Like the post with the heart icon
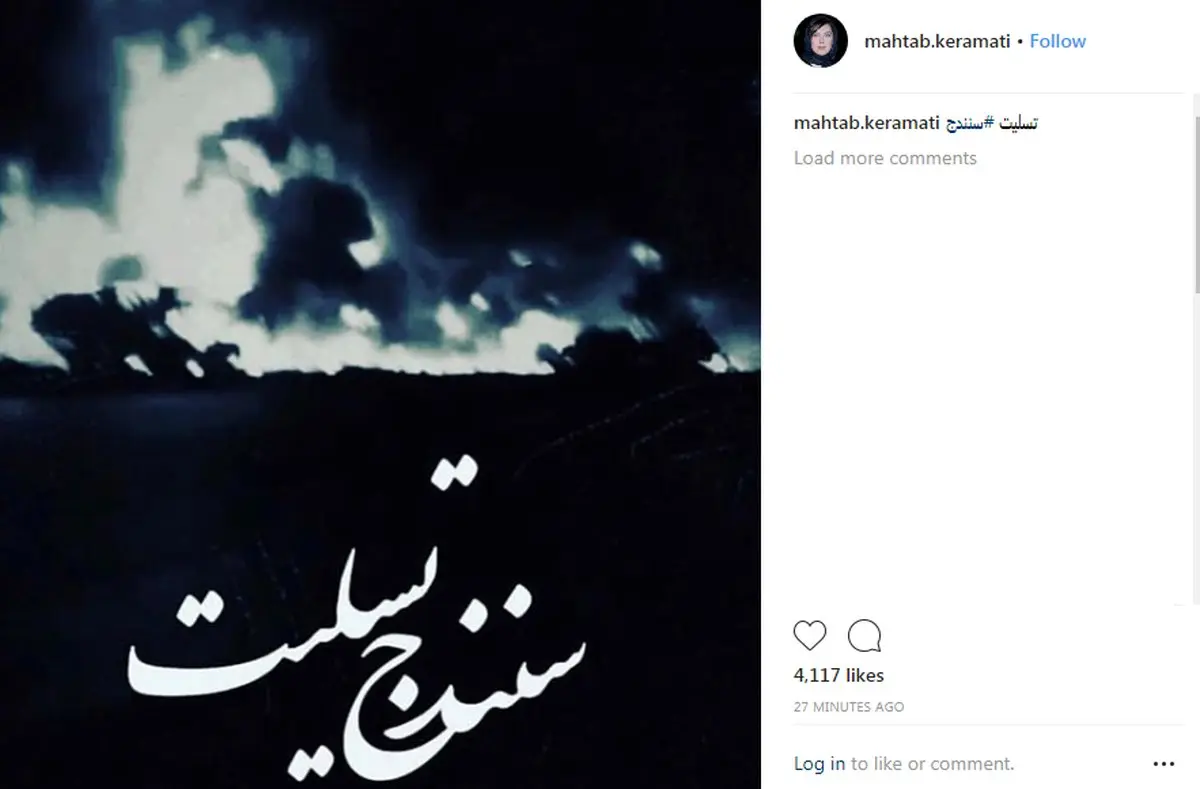 coord(810,636)
